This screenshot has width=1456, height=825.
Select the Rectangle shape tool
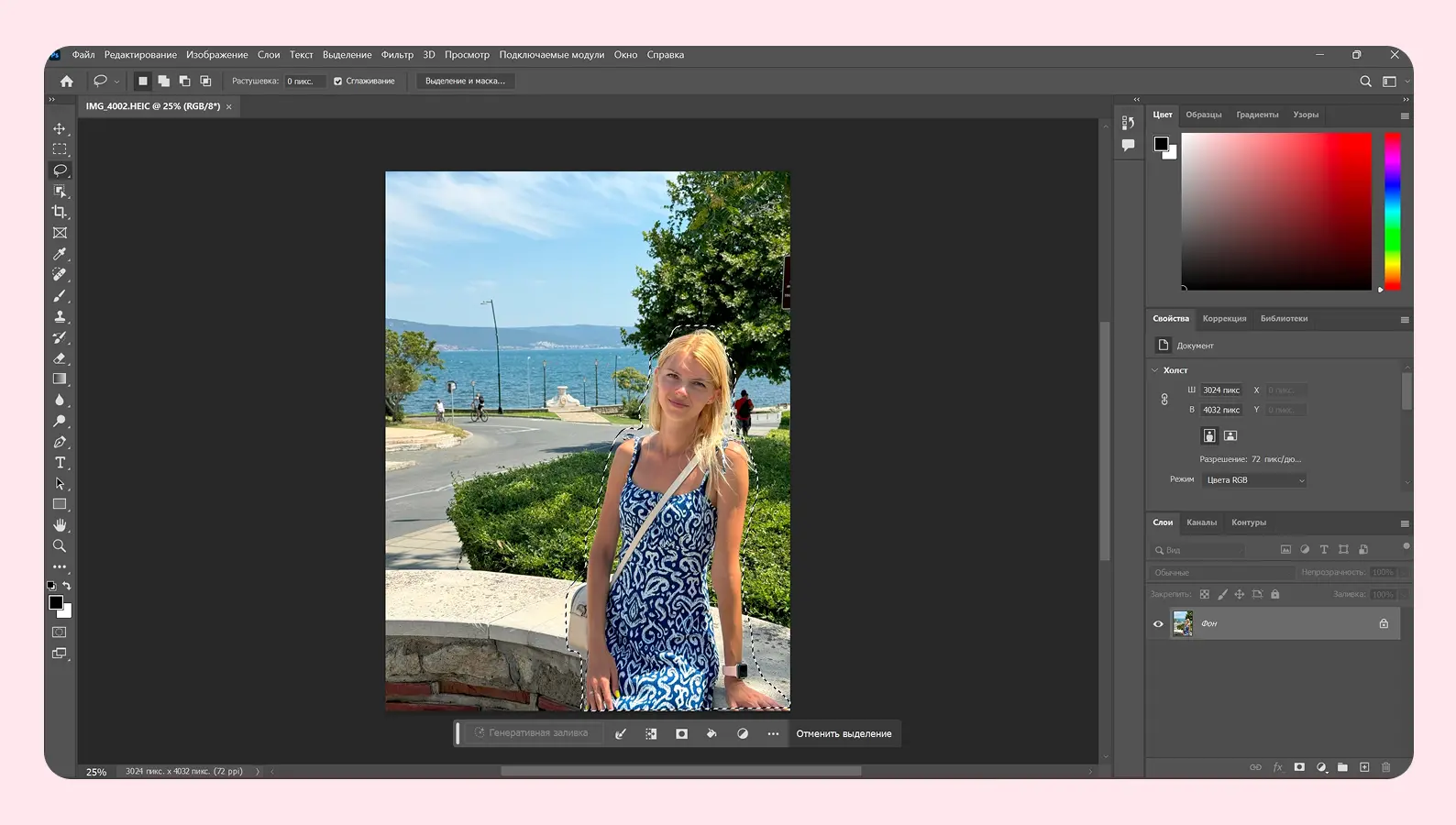[x=60, y=504]
